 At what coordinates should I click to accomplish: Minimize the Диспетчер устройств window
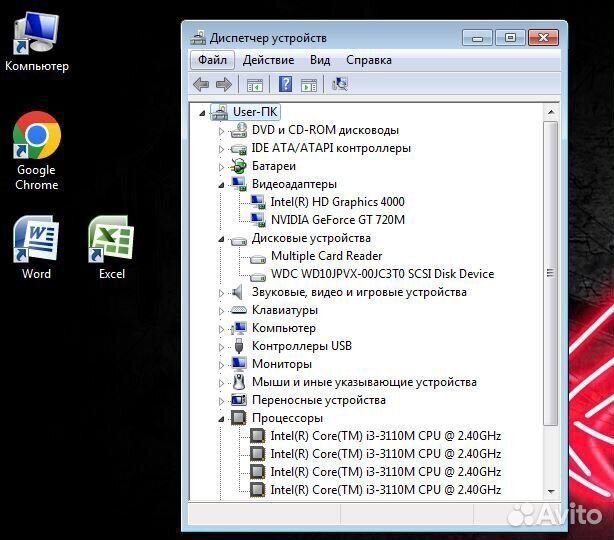477,38
